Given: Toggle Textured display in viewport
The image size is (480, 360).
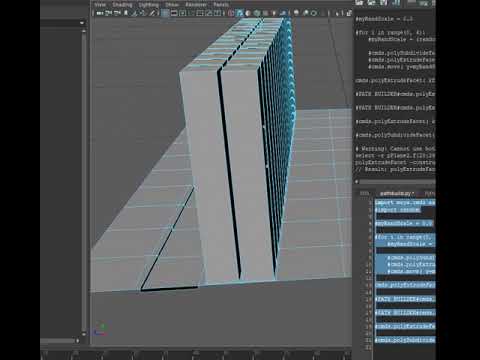Looking at the screenshot, I should [266, 13].
